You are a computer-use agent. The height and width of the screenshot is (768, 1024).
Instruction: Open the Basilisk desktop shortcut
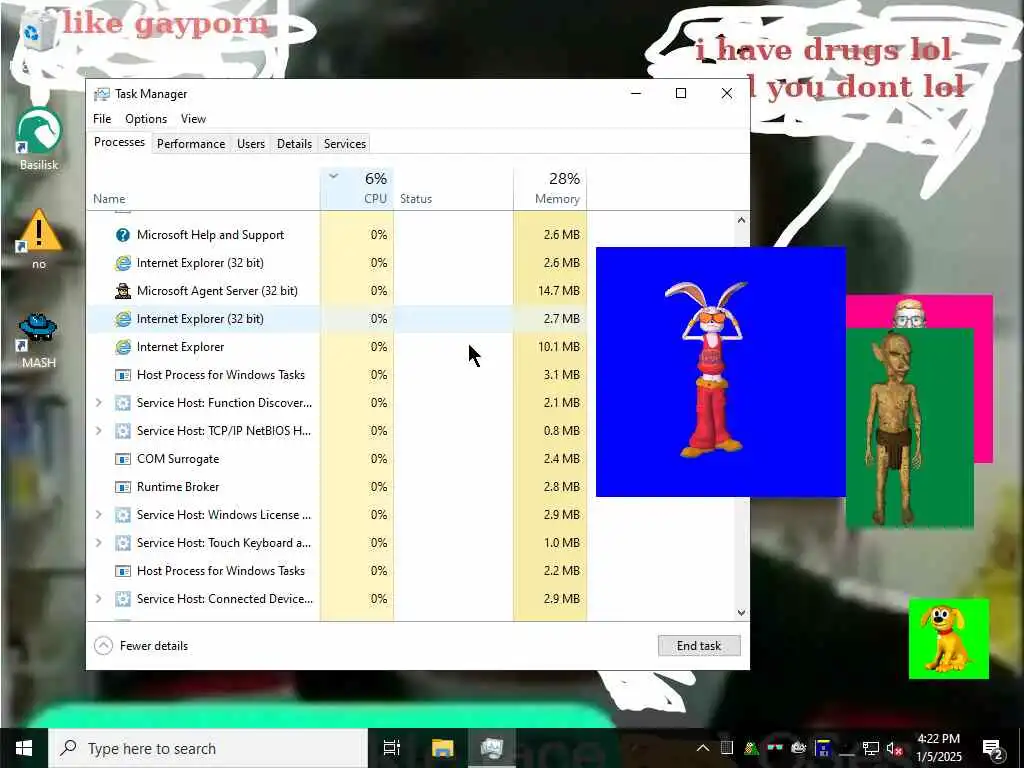(x=39, y=138)
